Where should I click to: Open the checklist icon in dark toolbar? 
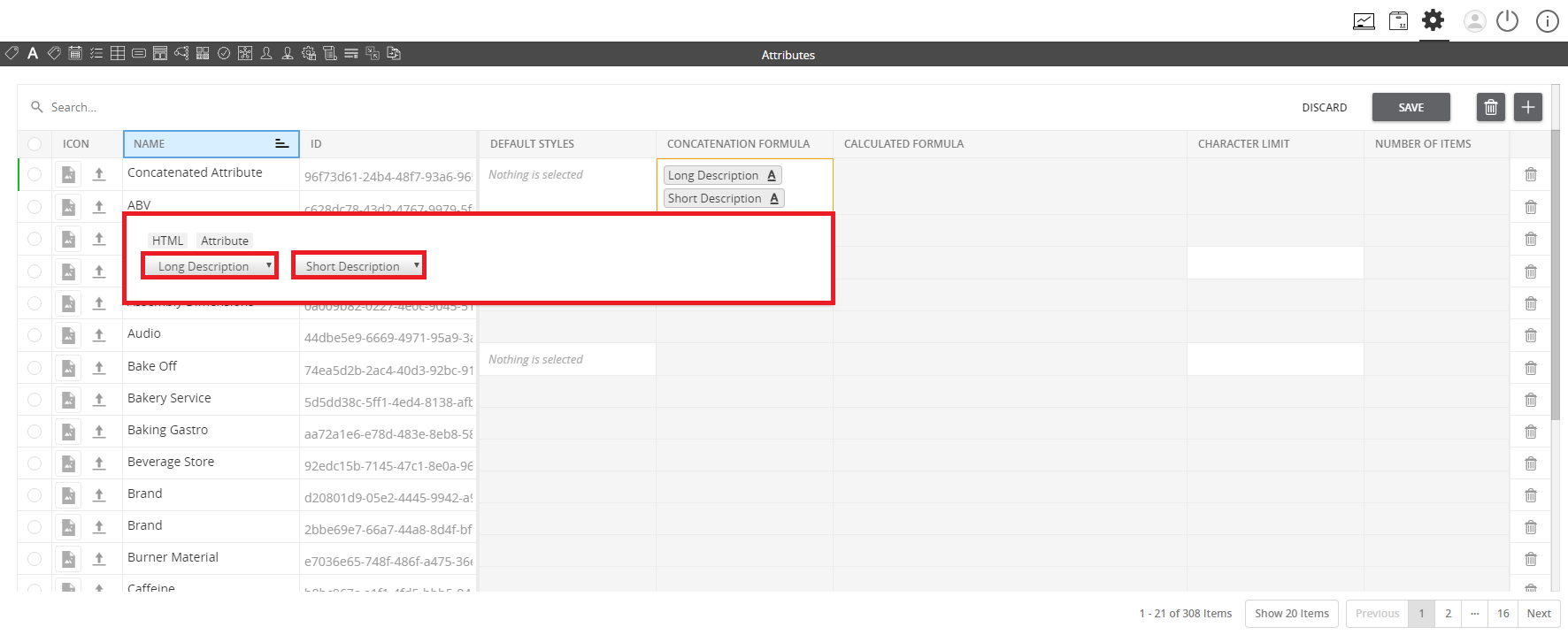click(96, 53)
